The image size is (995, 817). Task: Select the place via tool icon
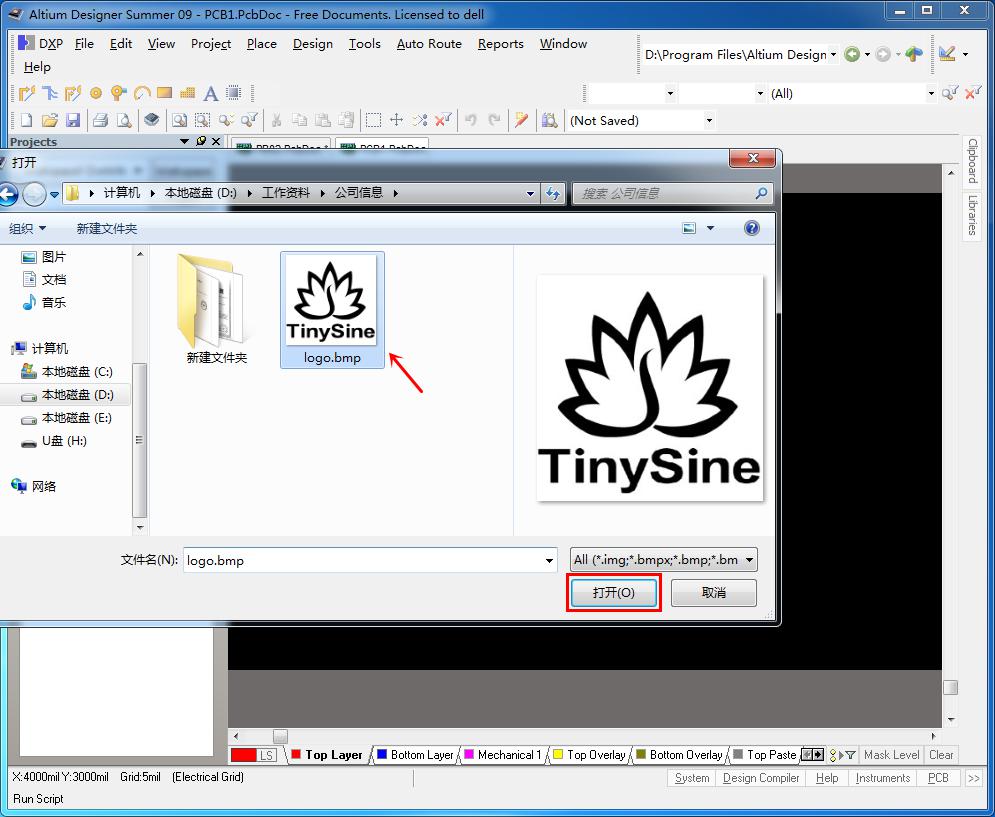119,93
